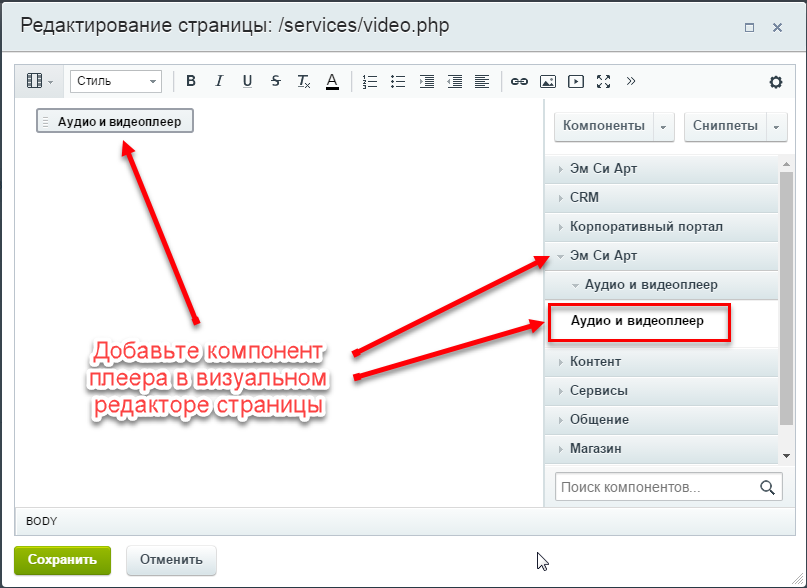Screen dimensions: 807x588
Task: Click the insert image icon
Action: coord(547,81)
